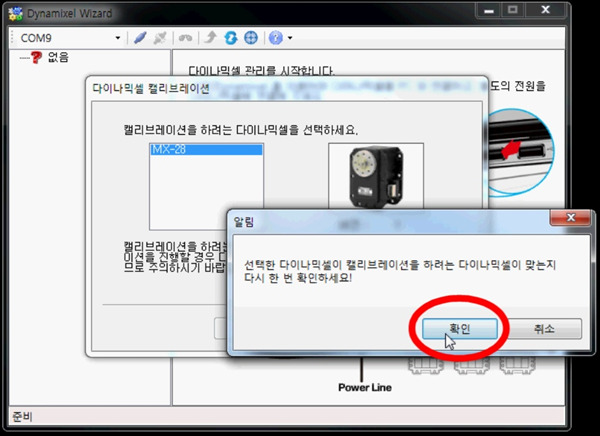Open the COM9 port dropdown
The image size is (600, 436).
(118, 38)
